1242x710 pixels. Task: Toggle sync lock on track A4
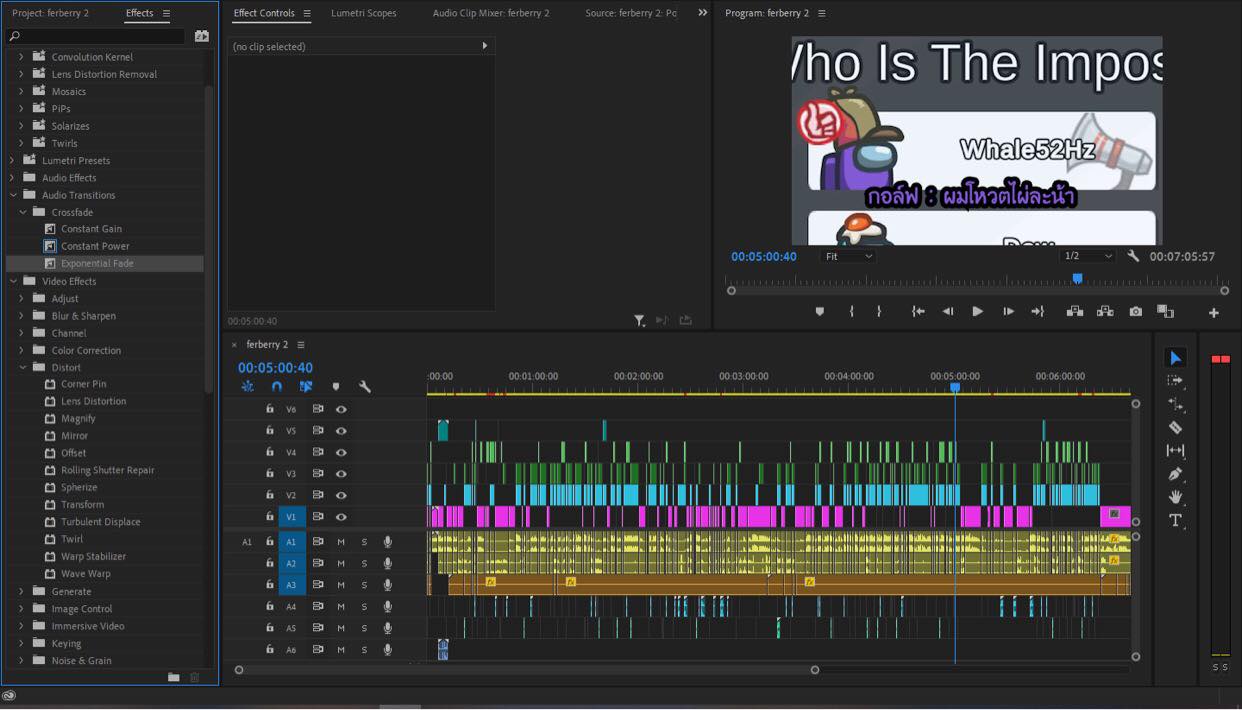click(x=317, y=607)
